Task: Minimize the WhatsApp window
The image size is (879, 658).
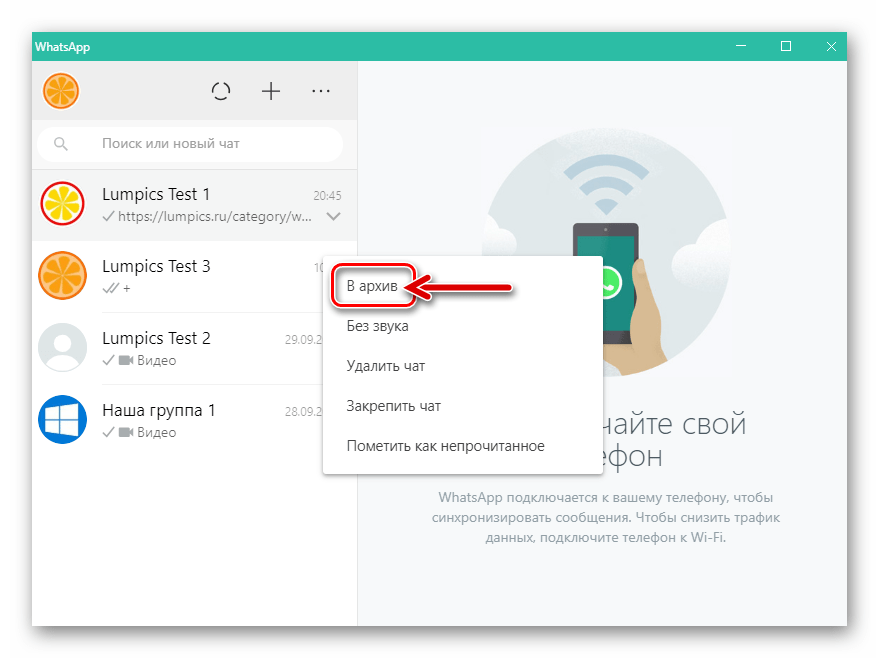Action: (741, 46)
